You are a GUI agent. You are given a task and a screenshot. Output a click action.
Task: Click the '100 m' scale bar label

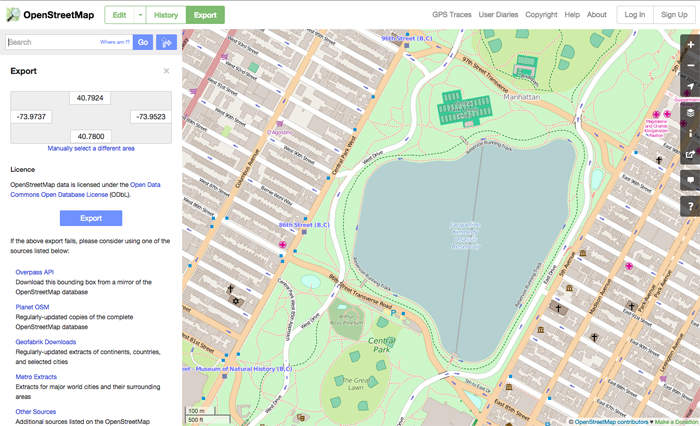(x=196, y=411)
